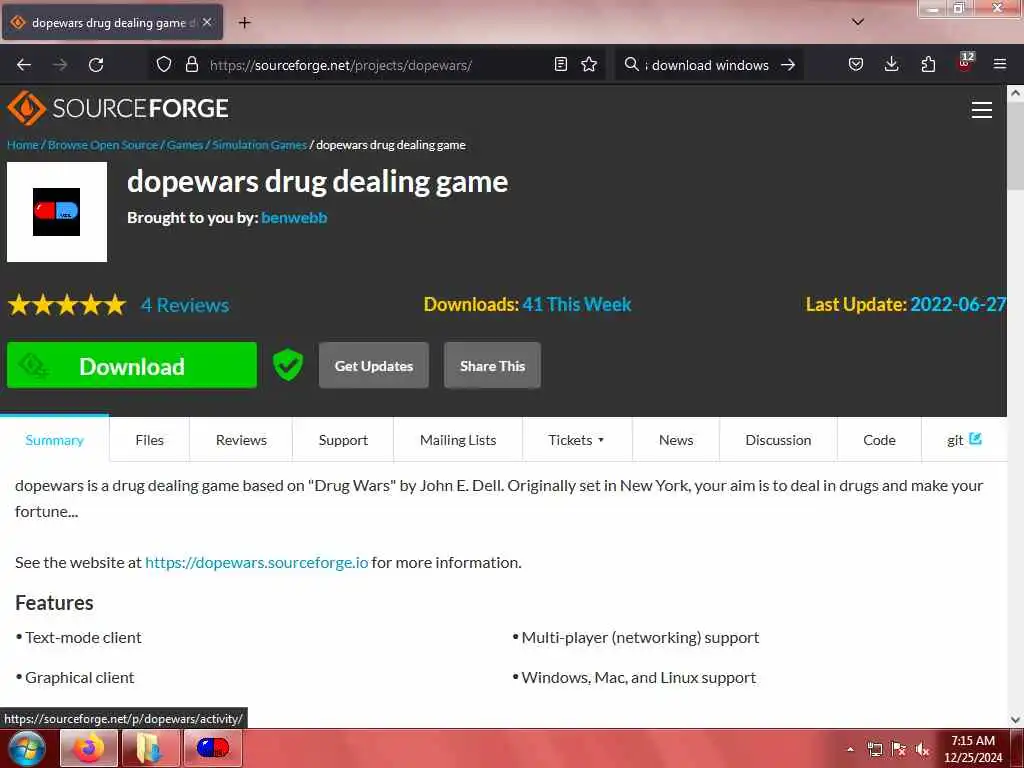Click the padlock site info icon
The height and width of the screenshot is (768, 1024).
[191, 64]
